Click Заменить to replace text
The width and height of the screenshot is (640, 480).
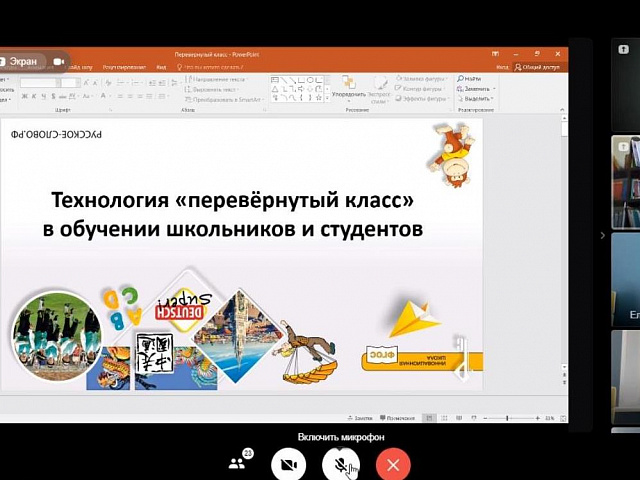(476, 89)
